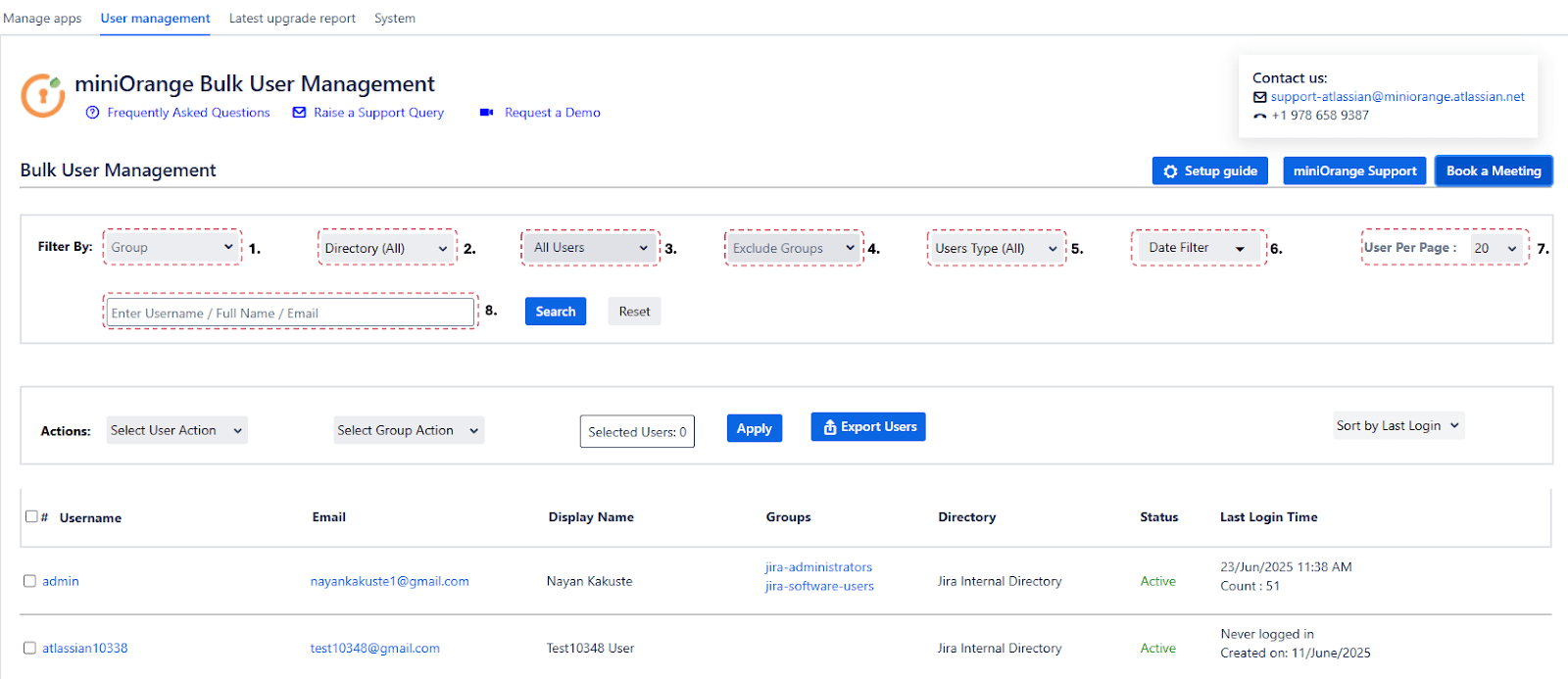Viewport: 1568px width, 679px height.
Task: Click the Never logged in text
Action: coord(1267,634)
